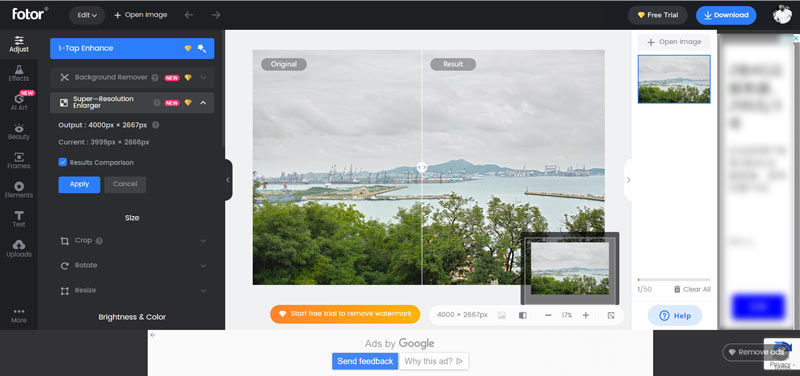Open the Edit dropdown menu
Screen dimensions: 800x376
[87, 15]
